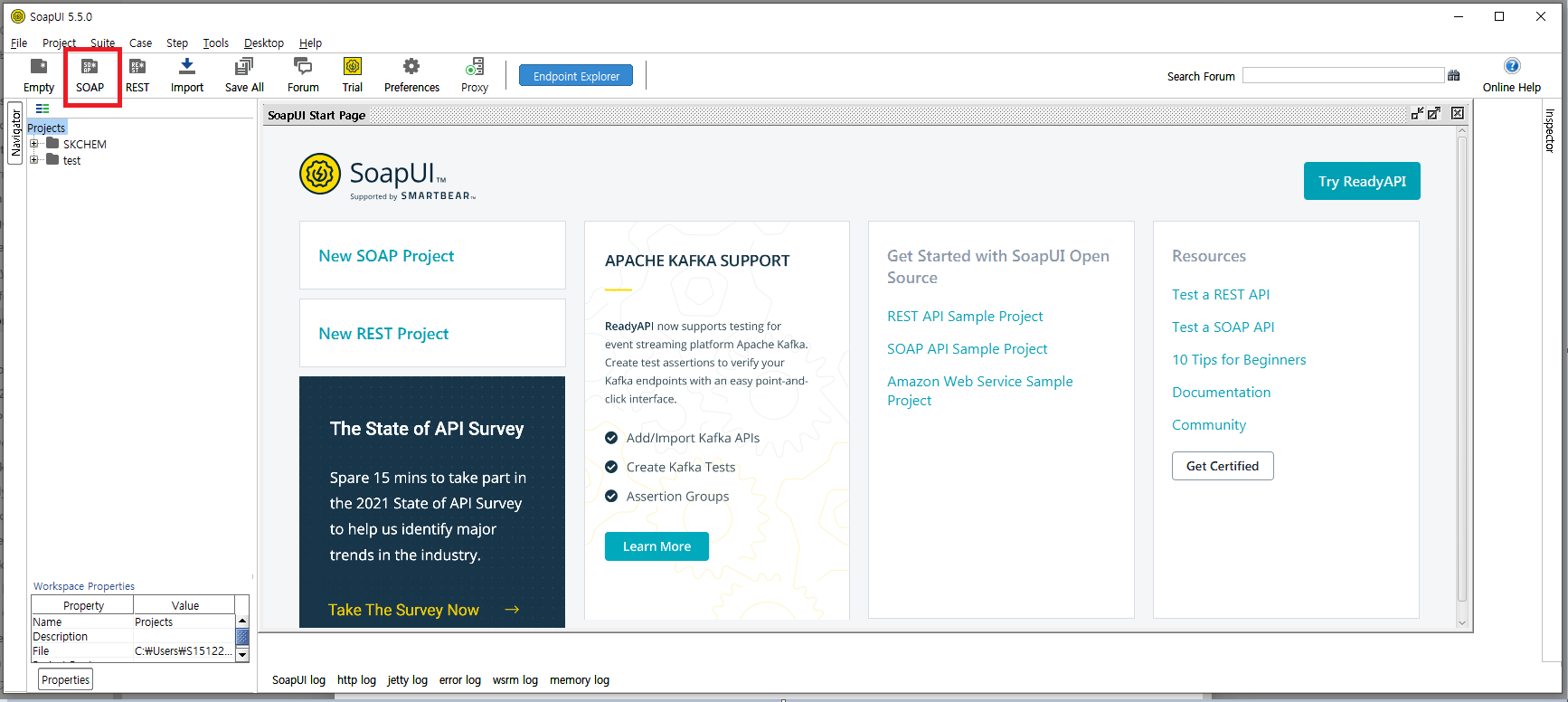Open Test a REST API link
1568x702 pixels.
tap(1221, 294)
